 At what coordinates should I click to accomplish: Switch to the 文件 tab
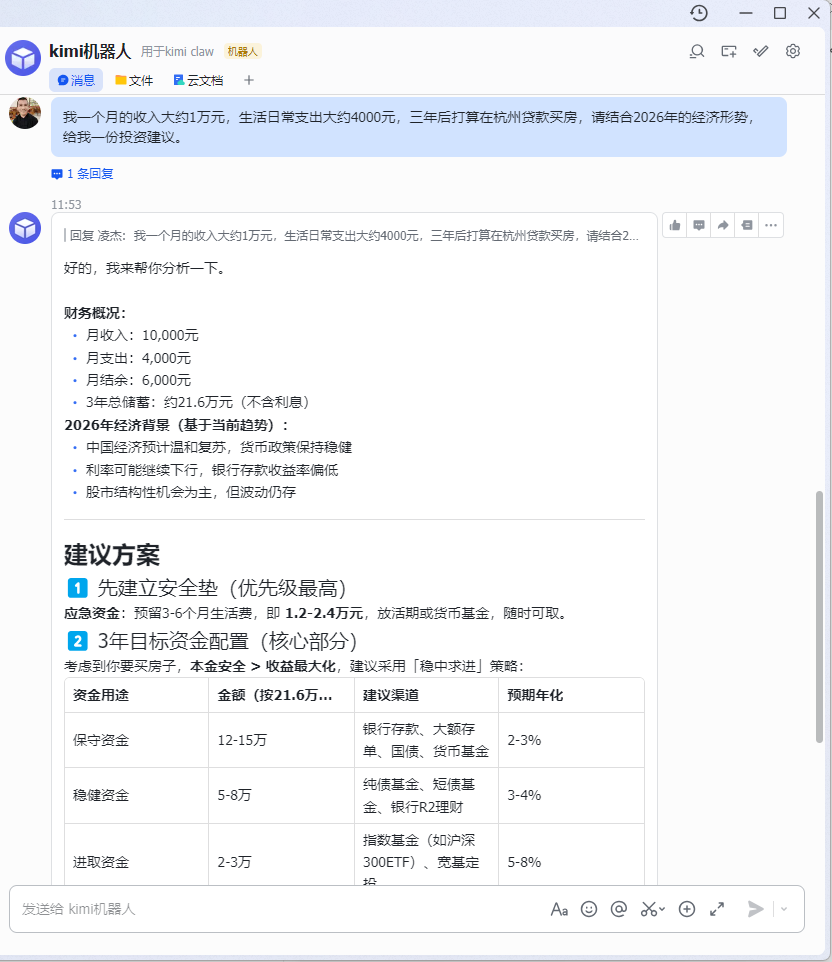(x=134, y=80)
